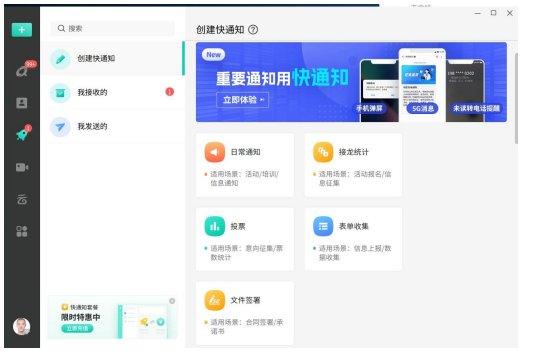This screenshot has height=360, width=542.
Task: Click the green plus button in sidebar
Action: pyautogui.click(x=22, y=30)
